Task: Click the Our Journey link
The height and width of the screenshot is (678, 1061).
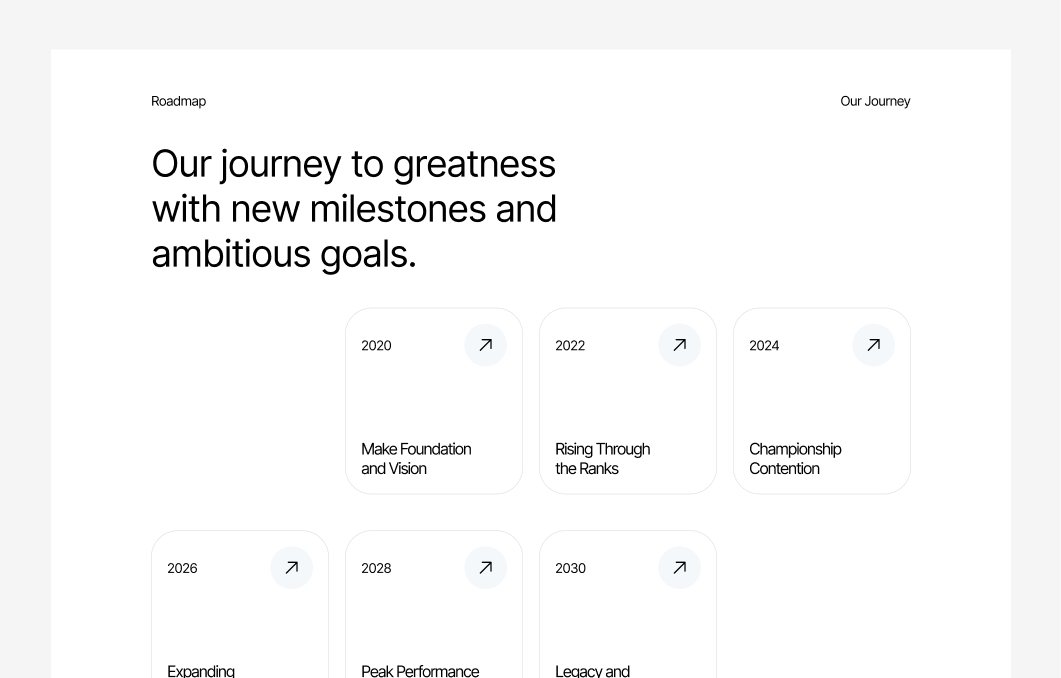Action: click(875, 101)
